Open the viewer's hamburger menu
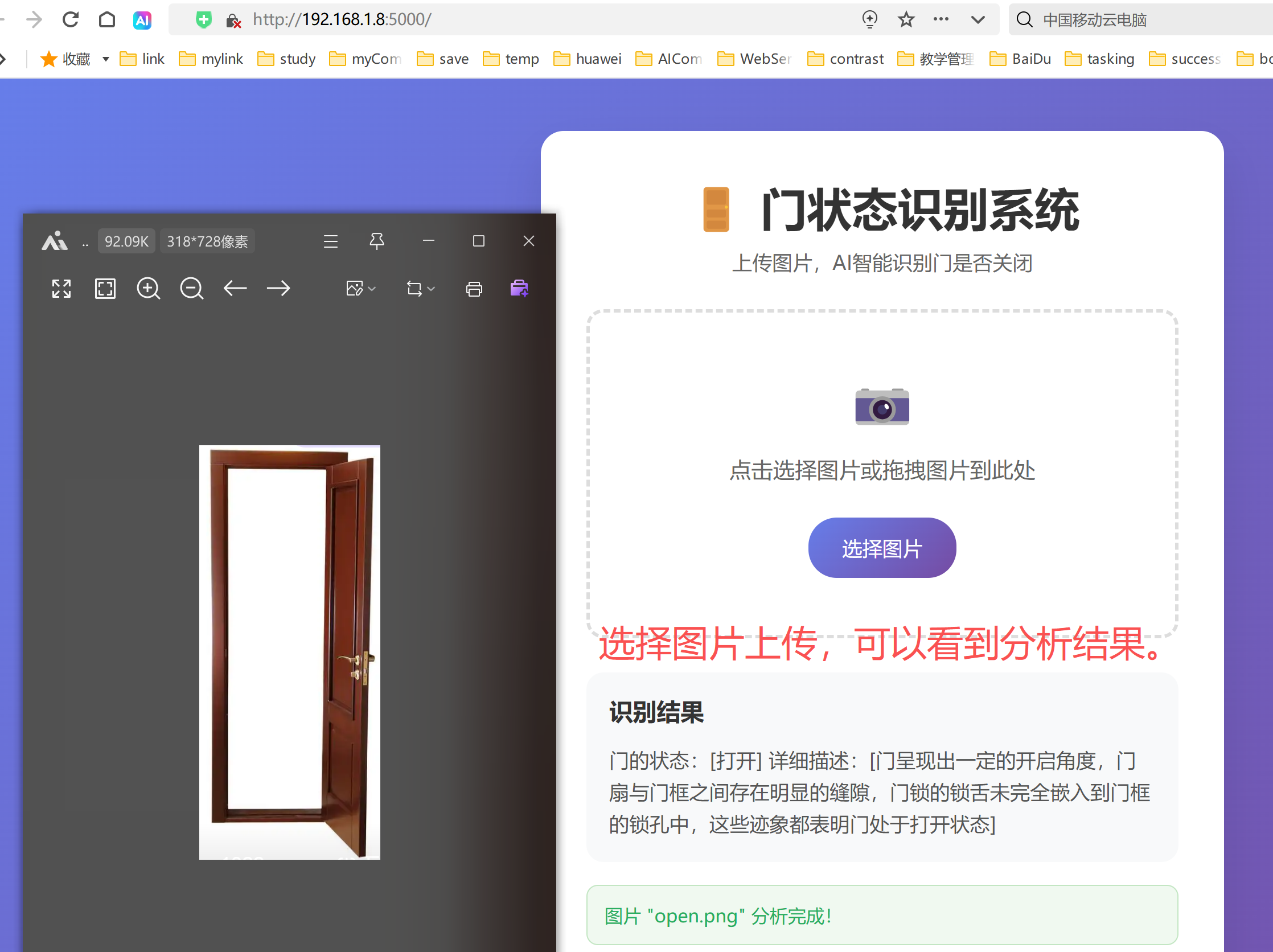 (x=331, y=241)
